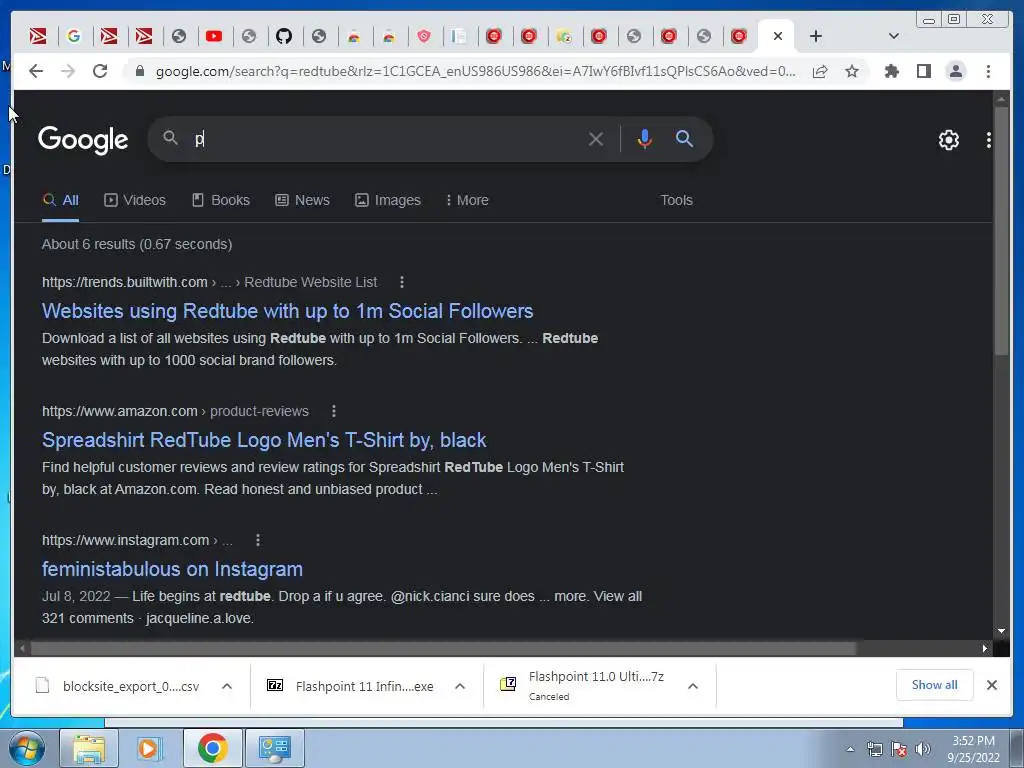Show all downloads
1024x768 pixels.
[935, 684]
